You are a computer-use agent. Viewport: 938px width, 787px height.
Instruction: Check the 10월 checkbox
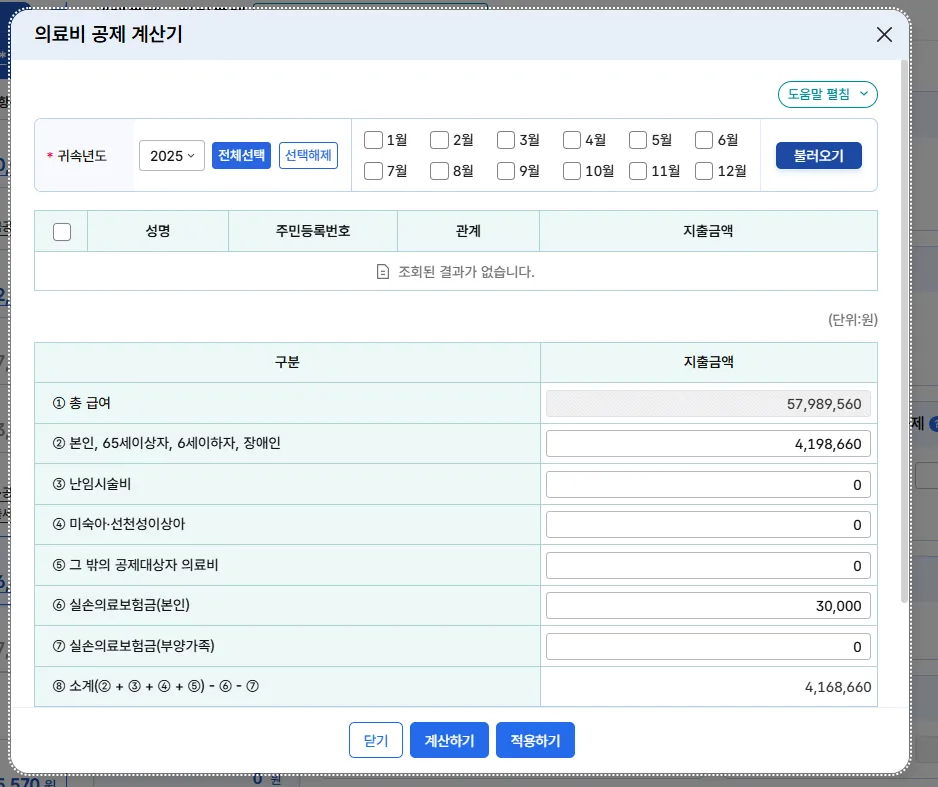[572, 171]
